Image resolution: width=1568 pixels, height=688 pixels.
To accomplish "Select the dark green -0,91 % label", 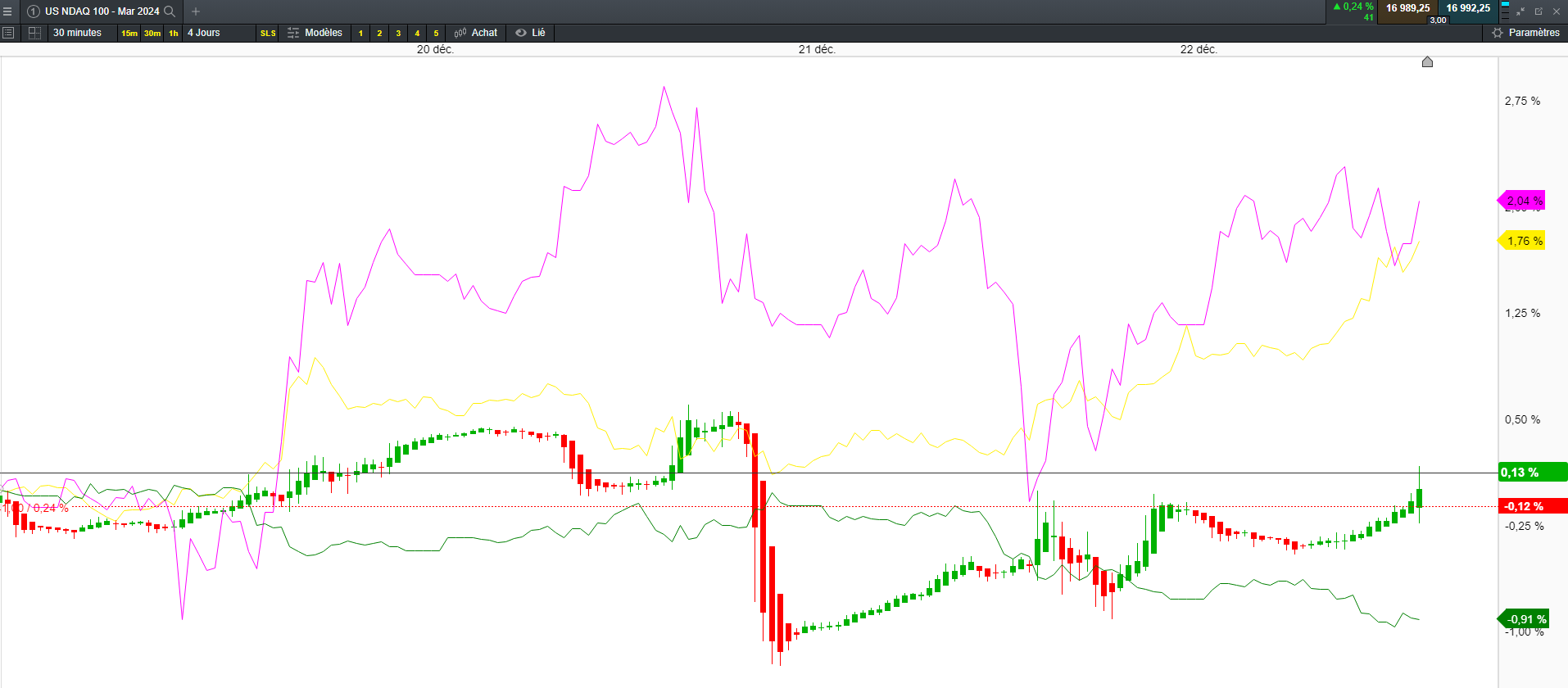I will (1524, 619).
